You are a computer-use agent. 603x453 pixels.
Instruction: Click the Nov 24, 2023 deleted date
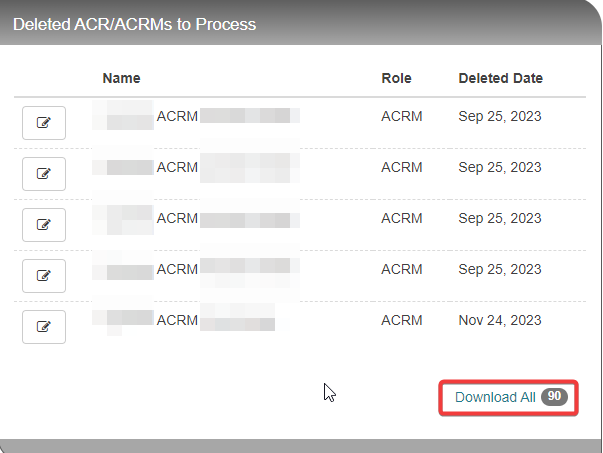click(500, 320)
